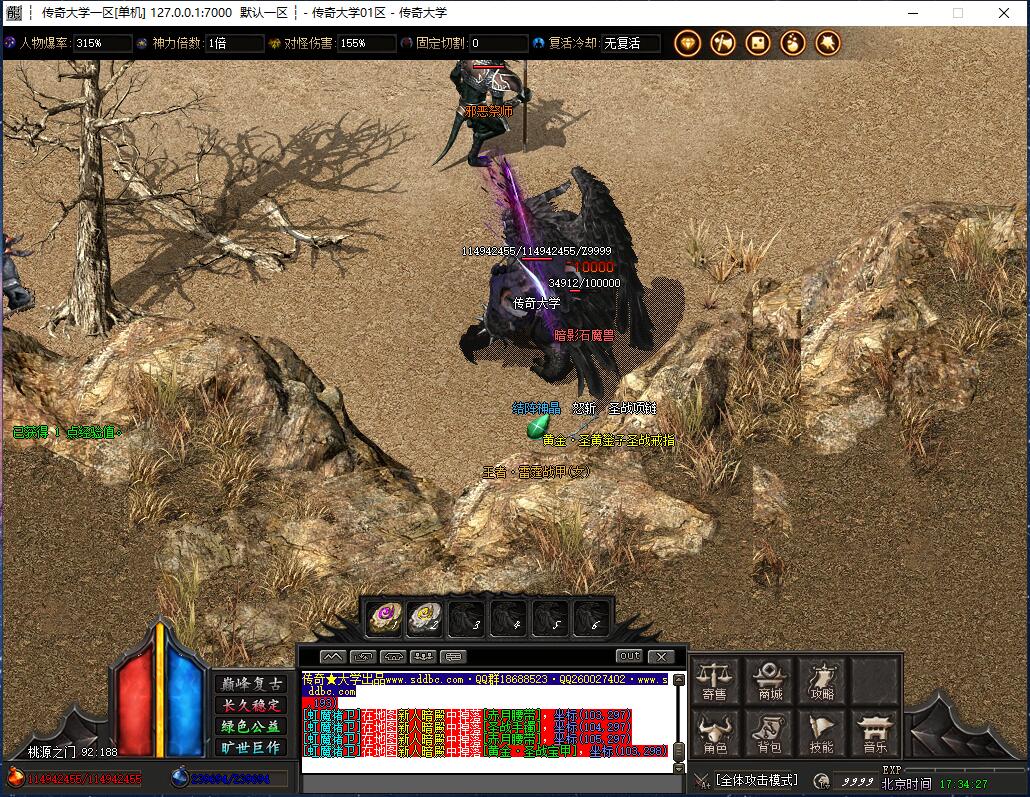Click the 巅峰复古 button
The width and height of the screenshot is (1030, 797).
click(x=252, y=684)
